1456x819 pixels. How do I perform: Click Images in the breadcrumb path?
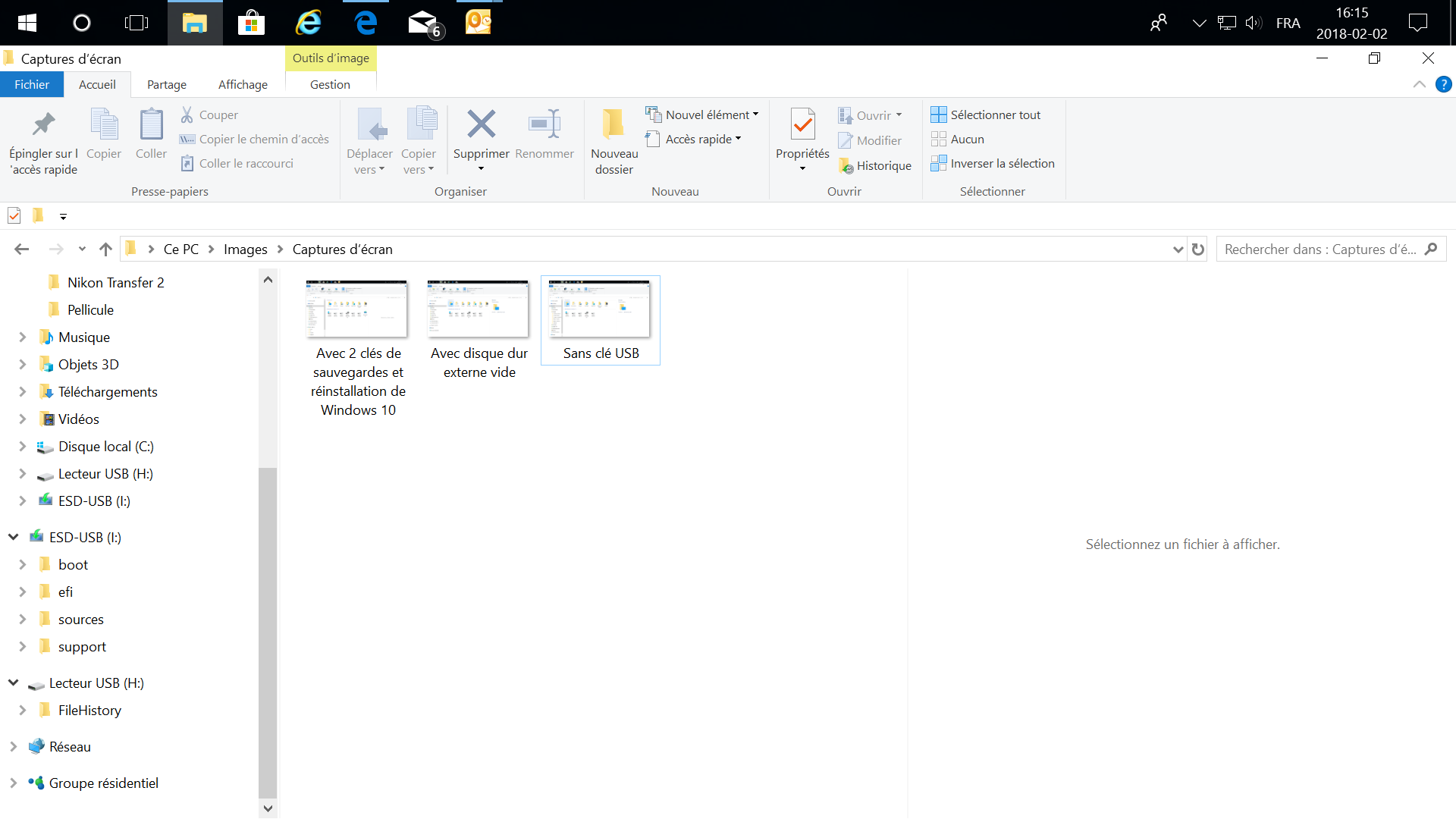tap(245, 249)
